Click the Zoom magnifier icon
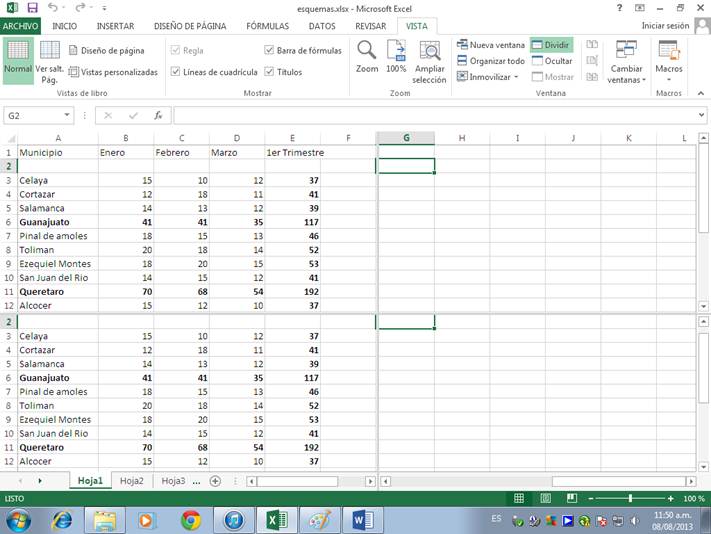Viewport: 711px width, 534px height. (367, 53)
